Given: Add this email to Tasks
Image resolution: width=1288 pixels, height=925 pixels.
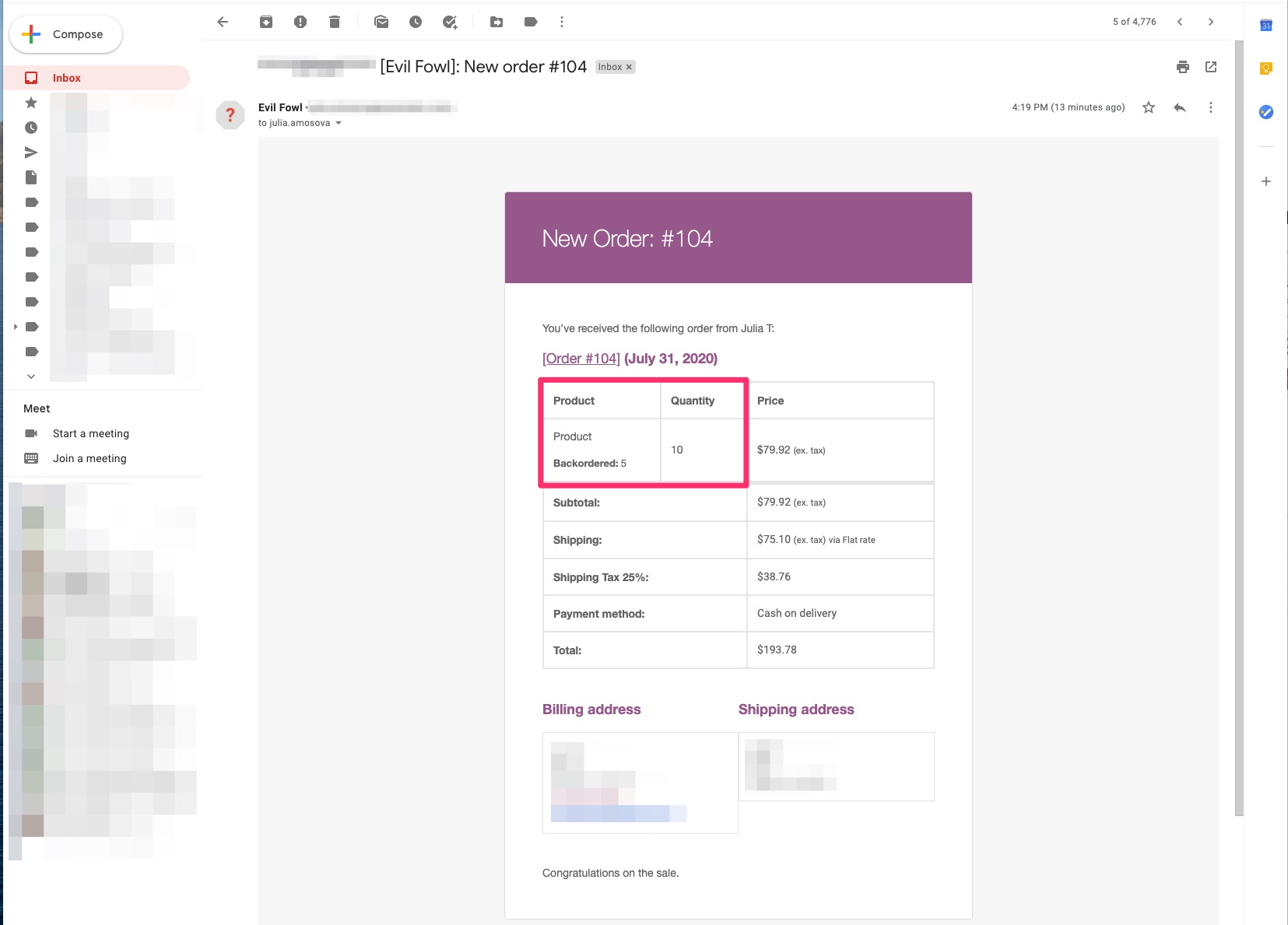Looking at the screenshot, I should tap(450, 22).
